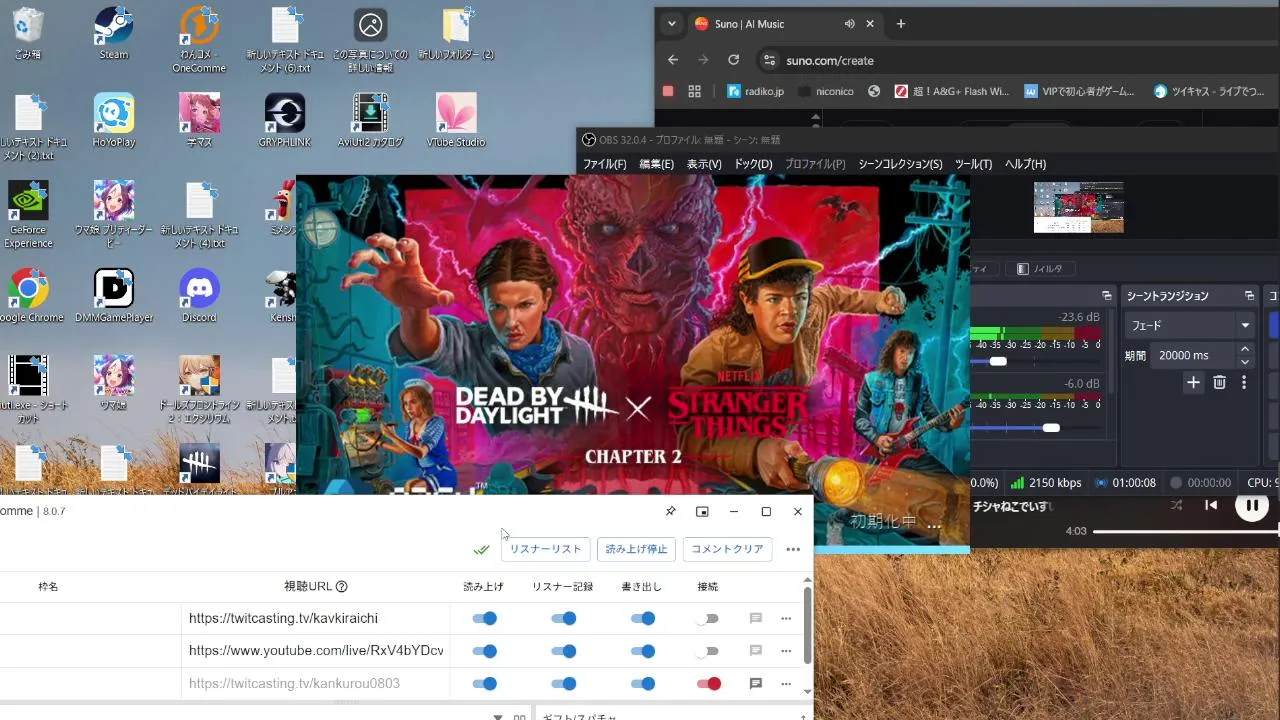1280x720 pixels.
Task: Open HoYoPlay desktop icon
Action: (x=114, y=120)
